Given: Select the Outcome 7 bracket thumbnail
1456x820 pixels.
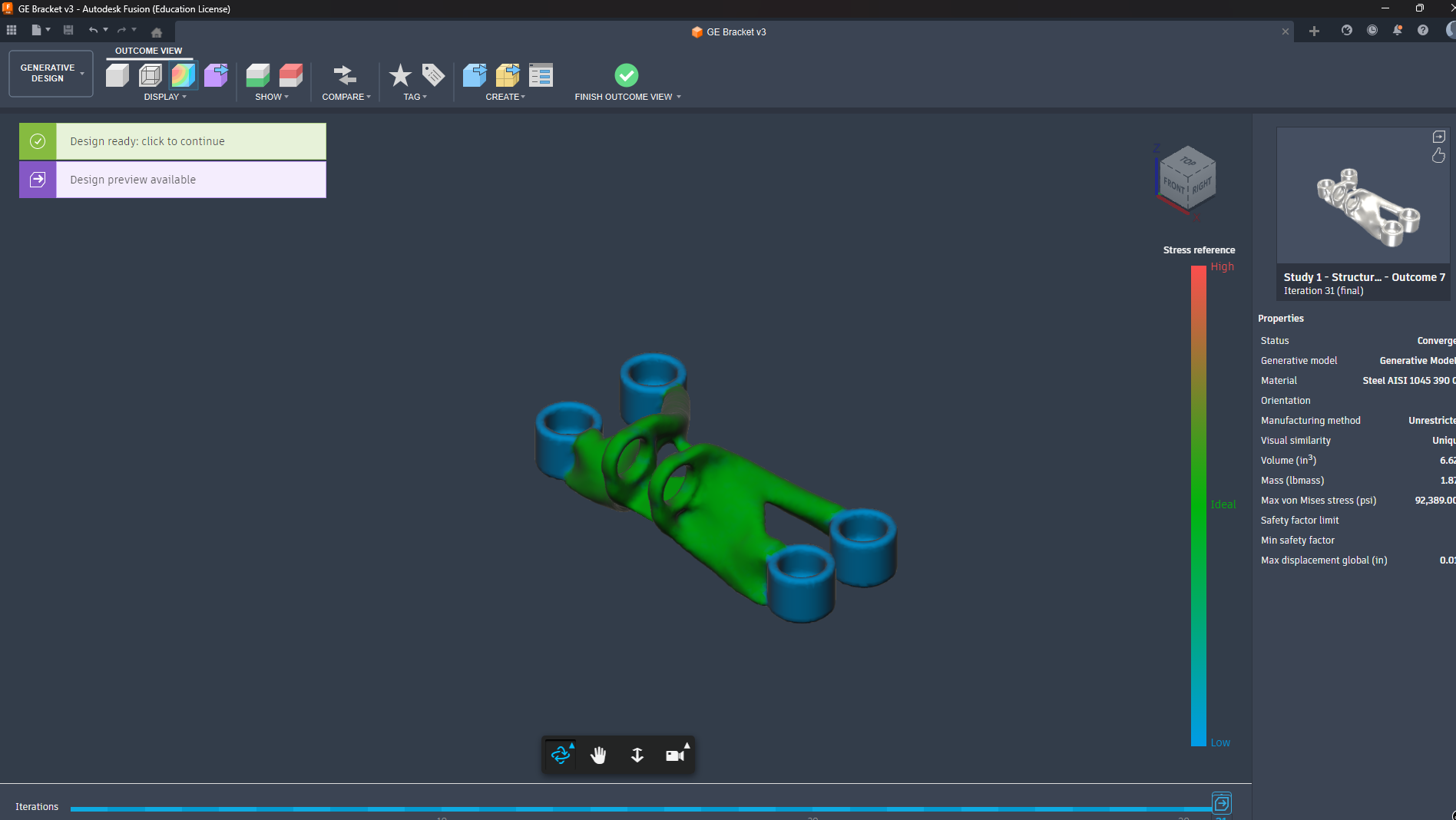Looking at the screenshot, I should [1363, 197].
